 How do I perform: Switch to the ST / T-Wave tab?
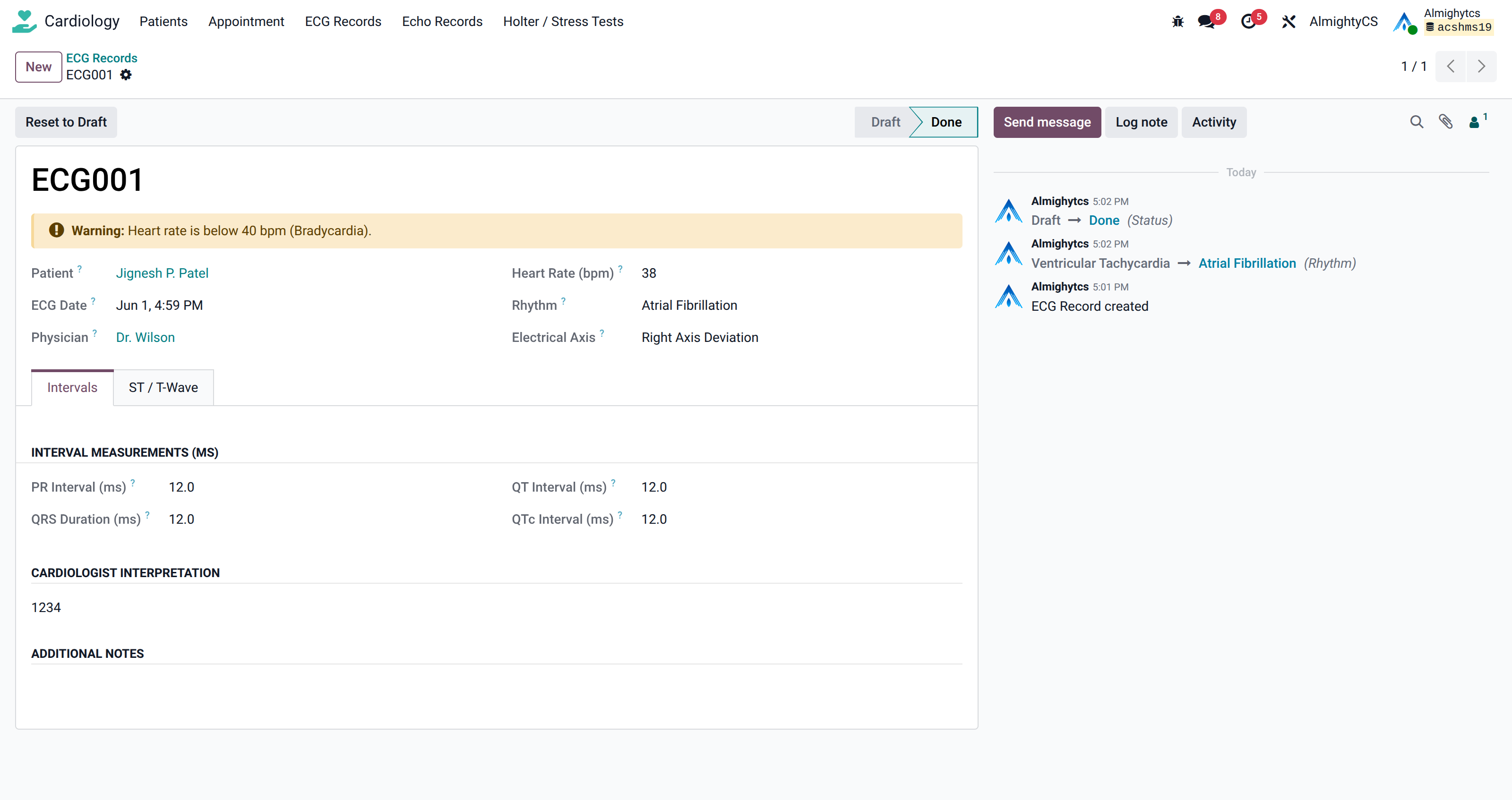[x=163, y=388]
